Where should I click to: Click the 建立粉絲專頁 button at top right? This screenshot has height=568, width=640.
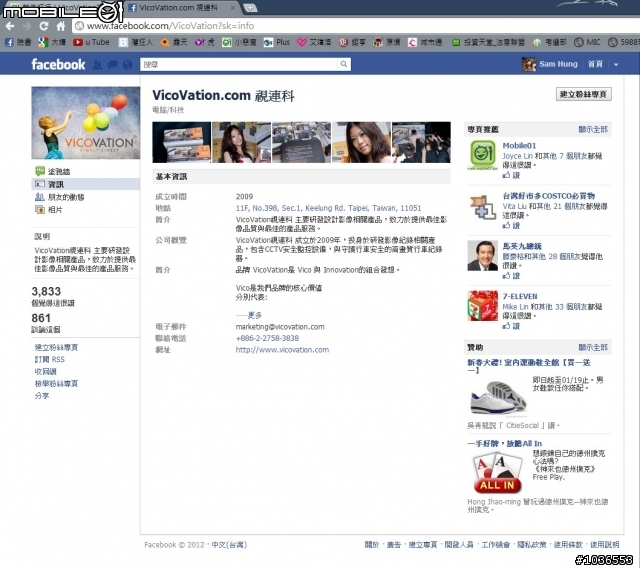[x=584, y=94]
